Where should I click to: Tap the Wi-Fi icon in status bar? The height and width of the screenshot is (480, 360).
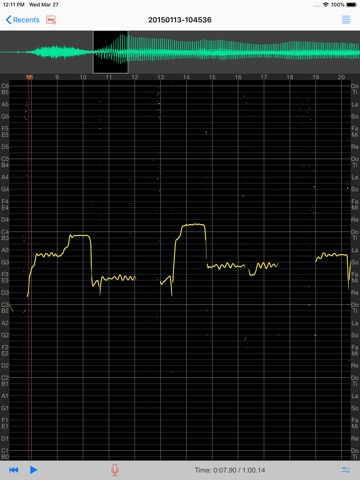tap(326, 5)
